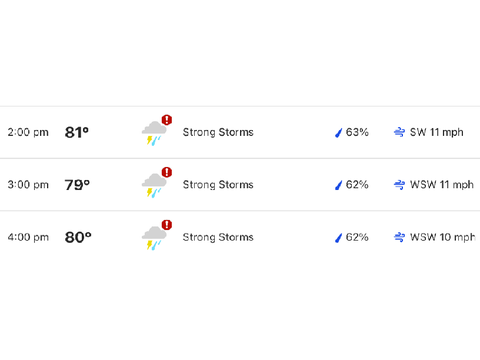This screenshot has width=480, height=360.
Task: Click the 4:00 pm thunderstorm cloud icon
Action: click(x=154, y=238)
